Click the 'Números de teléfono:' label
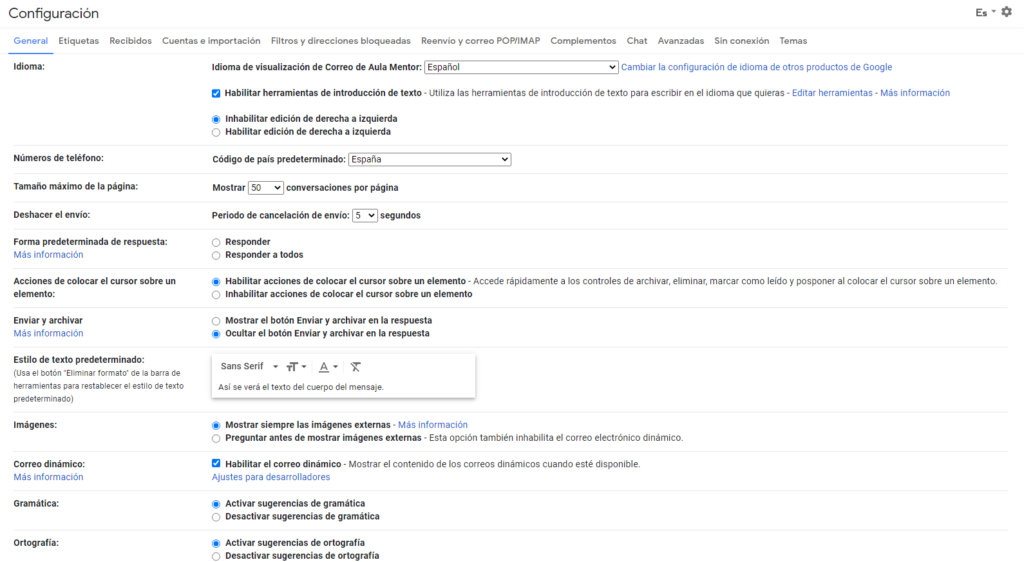 (x=59, y=158)
